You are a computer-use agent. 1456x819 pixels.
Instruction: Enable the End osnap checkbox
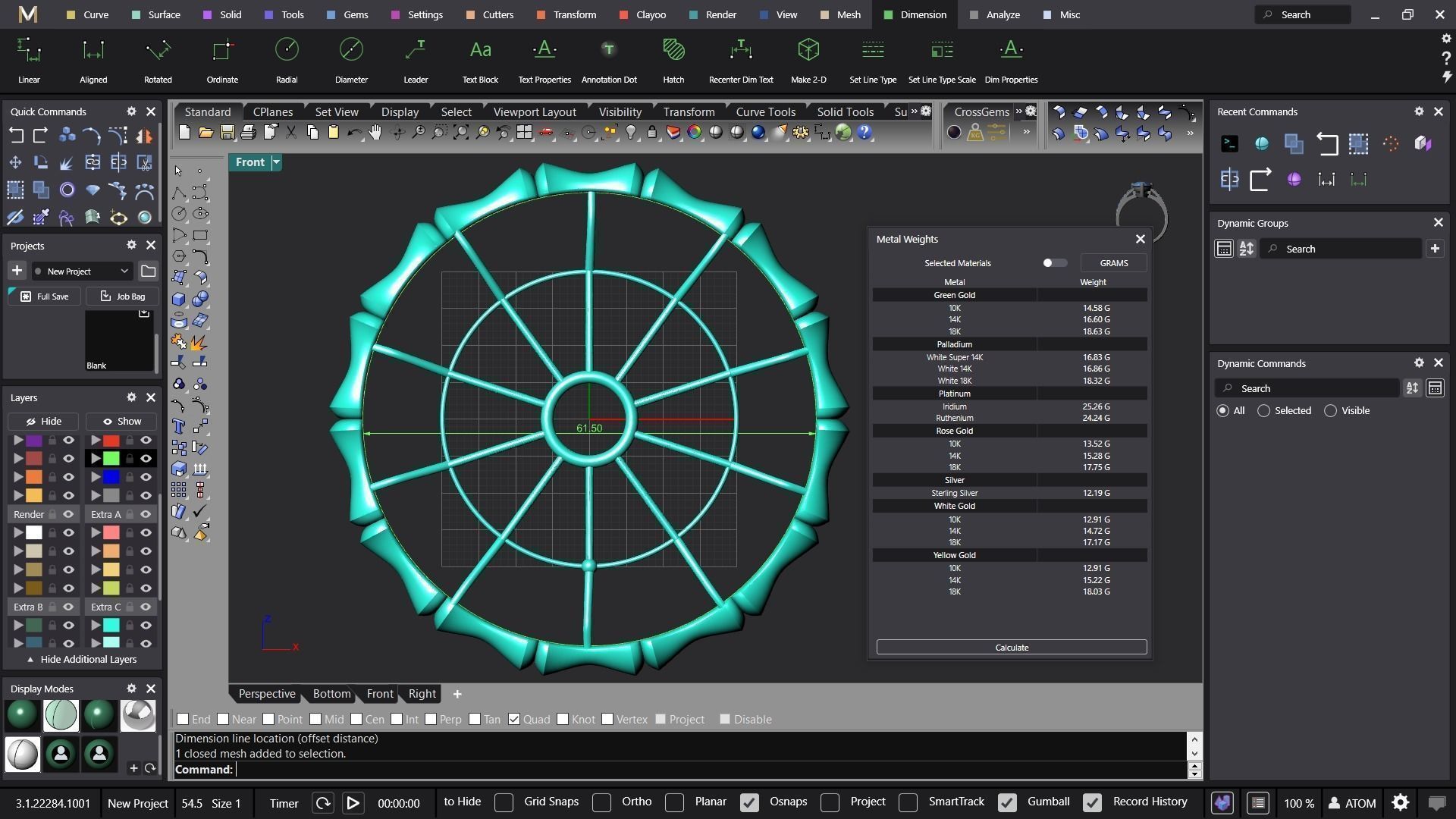pyautogui.click(x=183, y=719)
